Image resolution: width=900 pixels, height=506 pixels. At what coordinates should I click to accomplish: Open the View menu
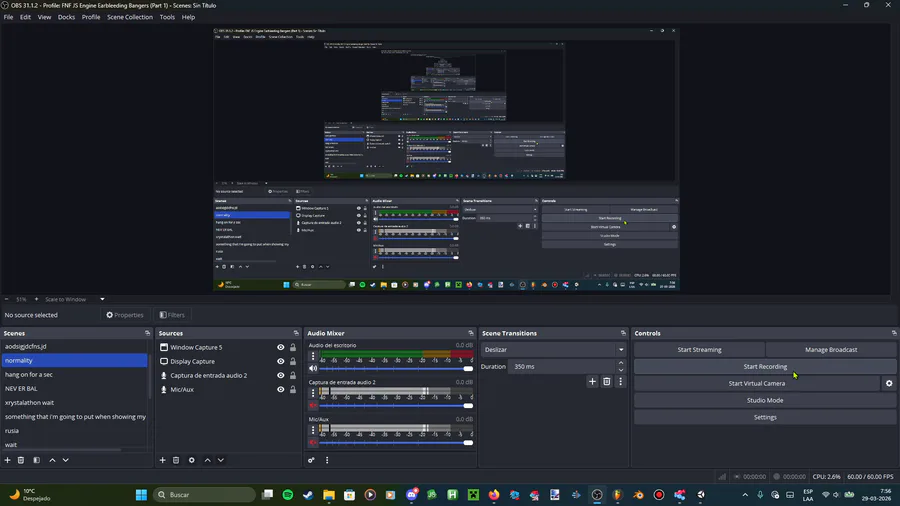[44, 17]
